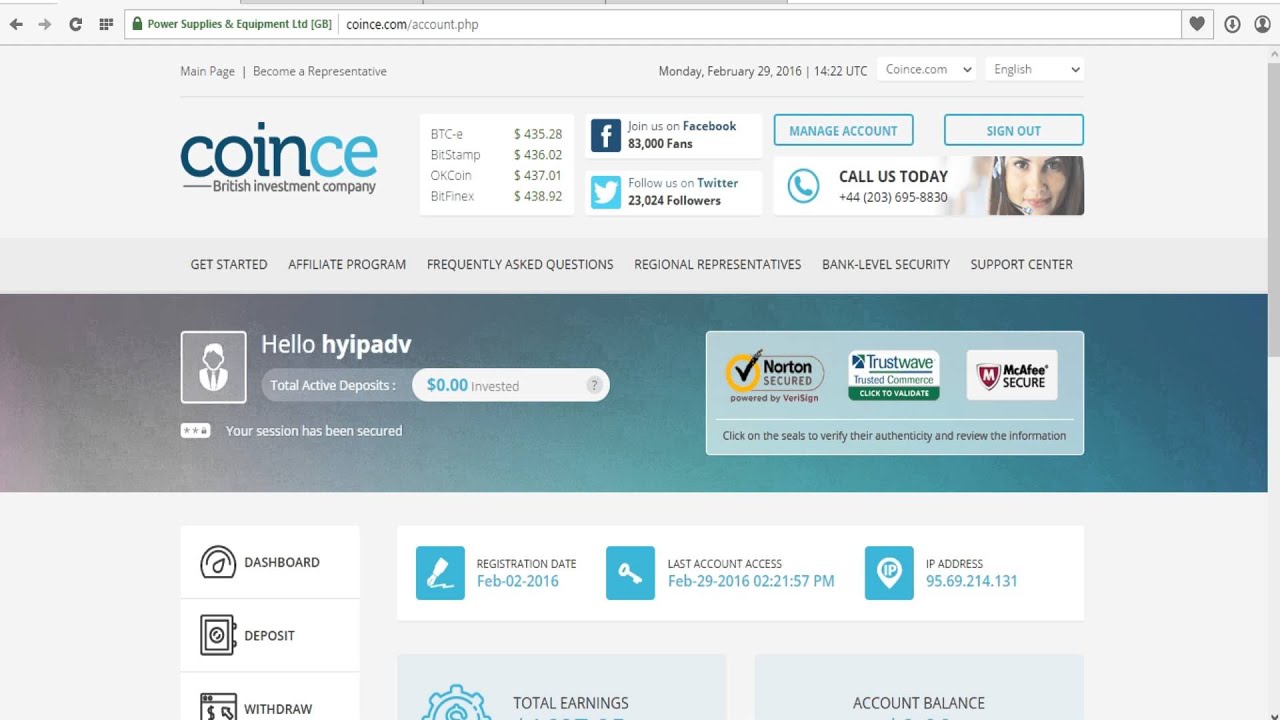
Task: Click the BitStamp price $ 436.02
Action: (x=538, y=155)
